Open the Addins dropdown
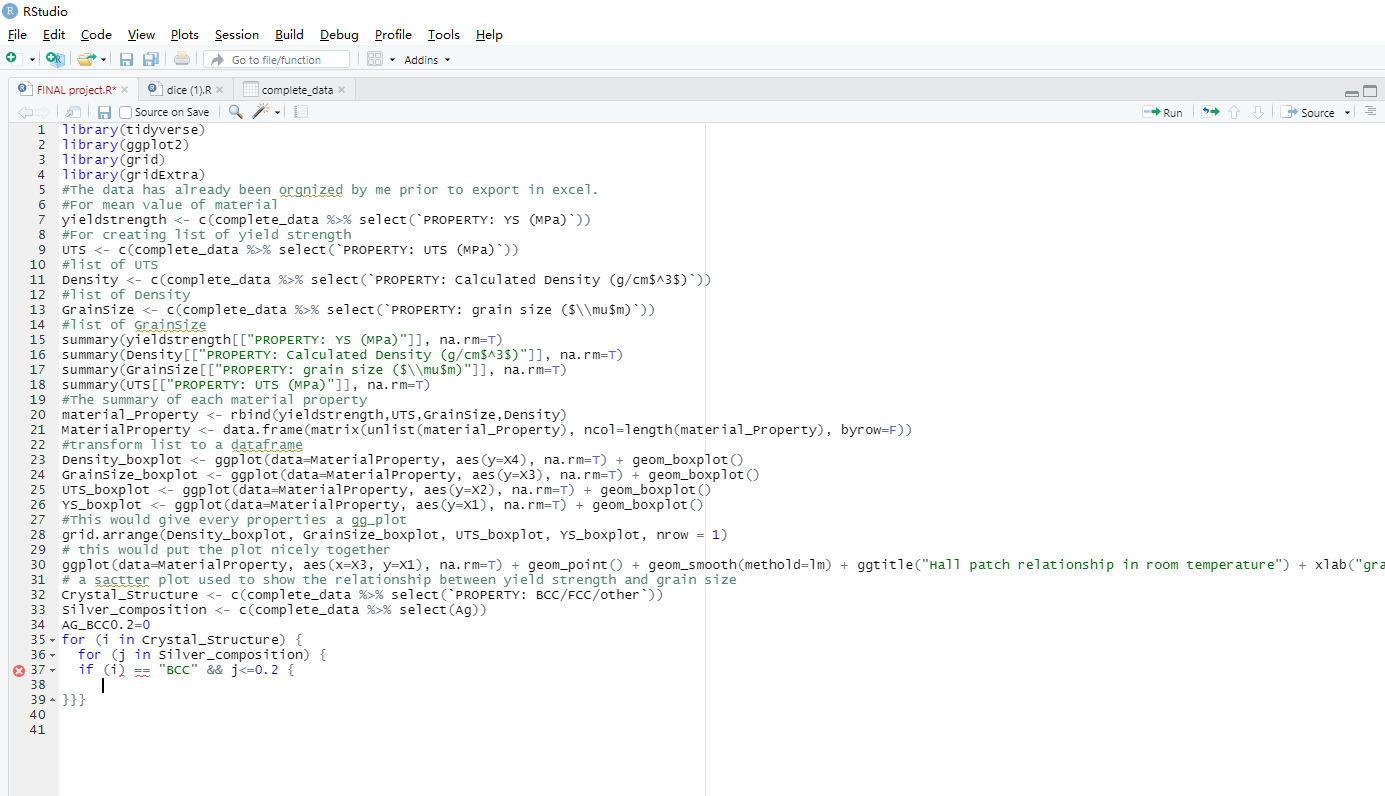Image resolution: width=1385 pixels, height=796 pixels. (x=427, y=60)
